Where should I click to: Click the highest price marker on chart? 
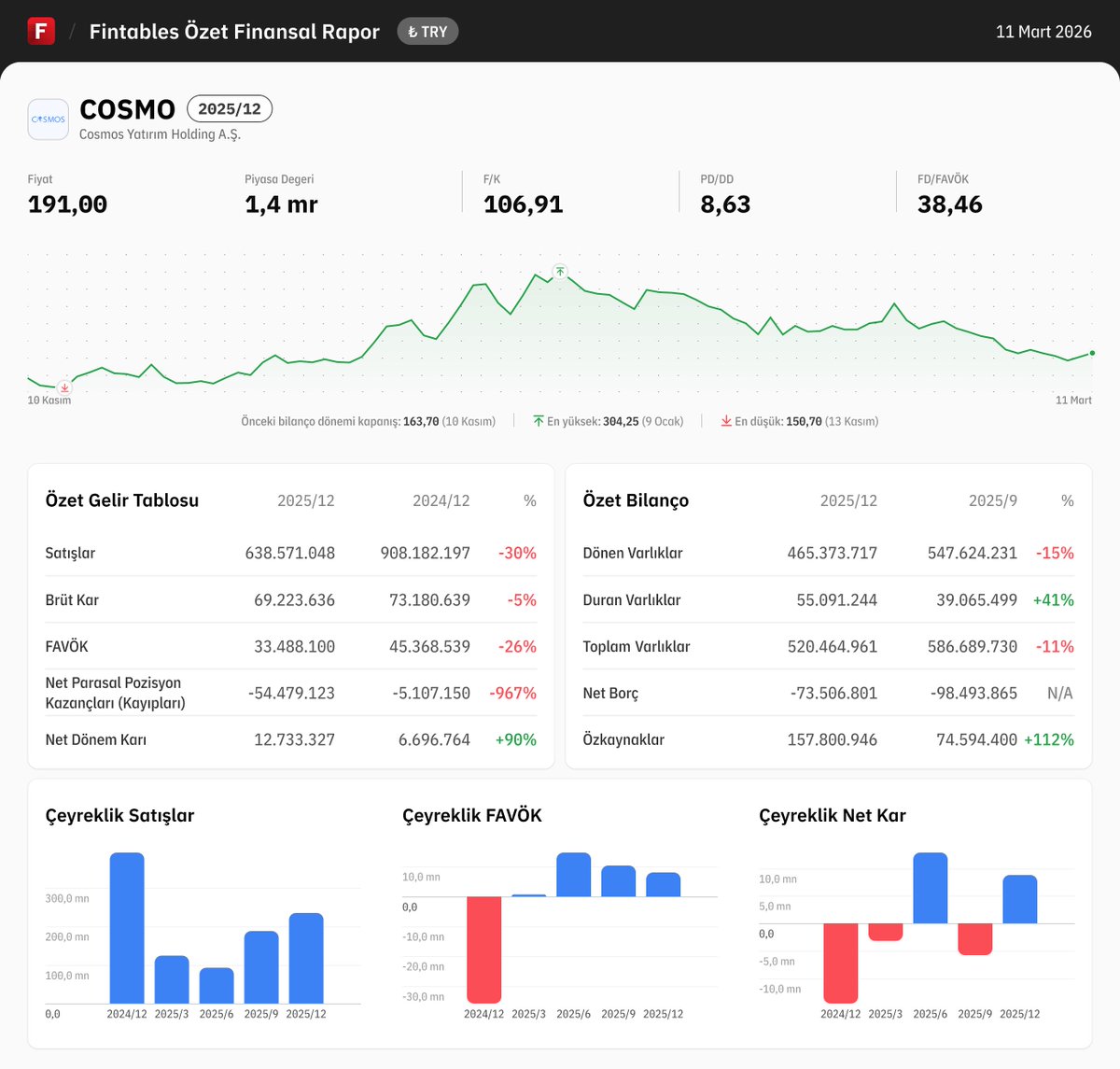(560, 272)
